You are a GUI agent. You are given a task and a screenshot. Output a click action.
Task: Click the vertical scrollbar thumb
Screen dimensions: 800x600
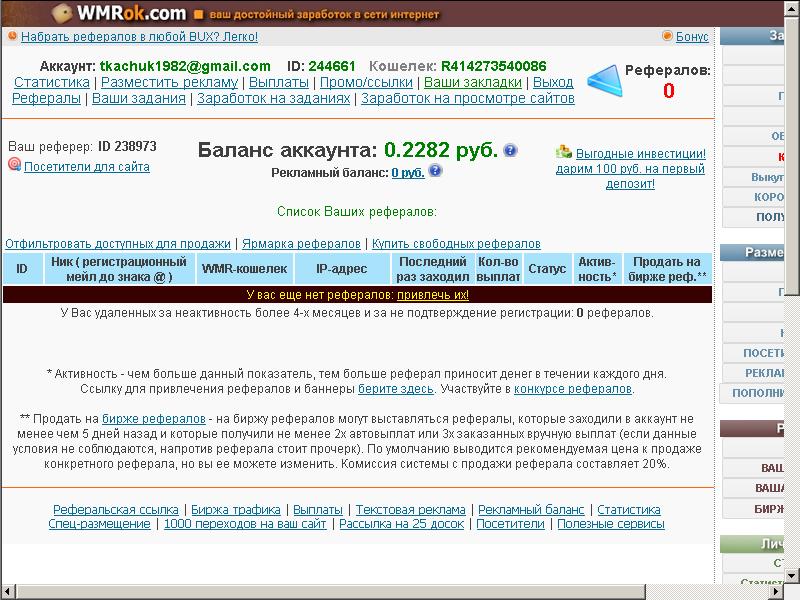tap(792, 155)
